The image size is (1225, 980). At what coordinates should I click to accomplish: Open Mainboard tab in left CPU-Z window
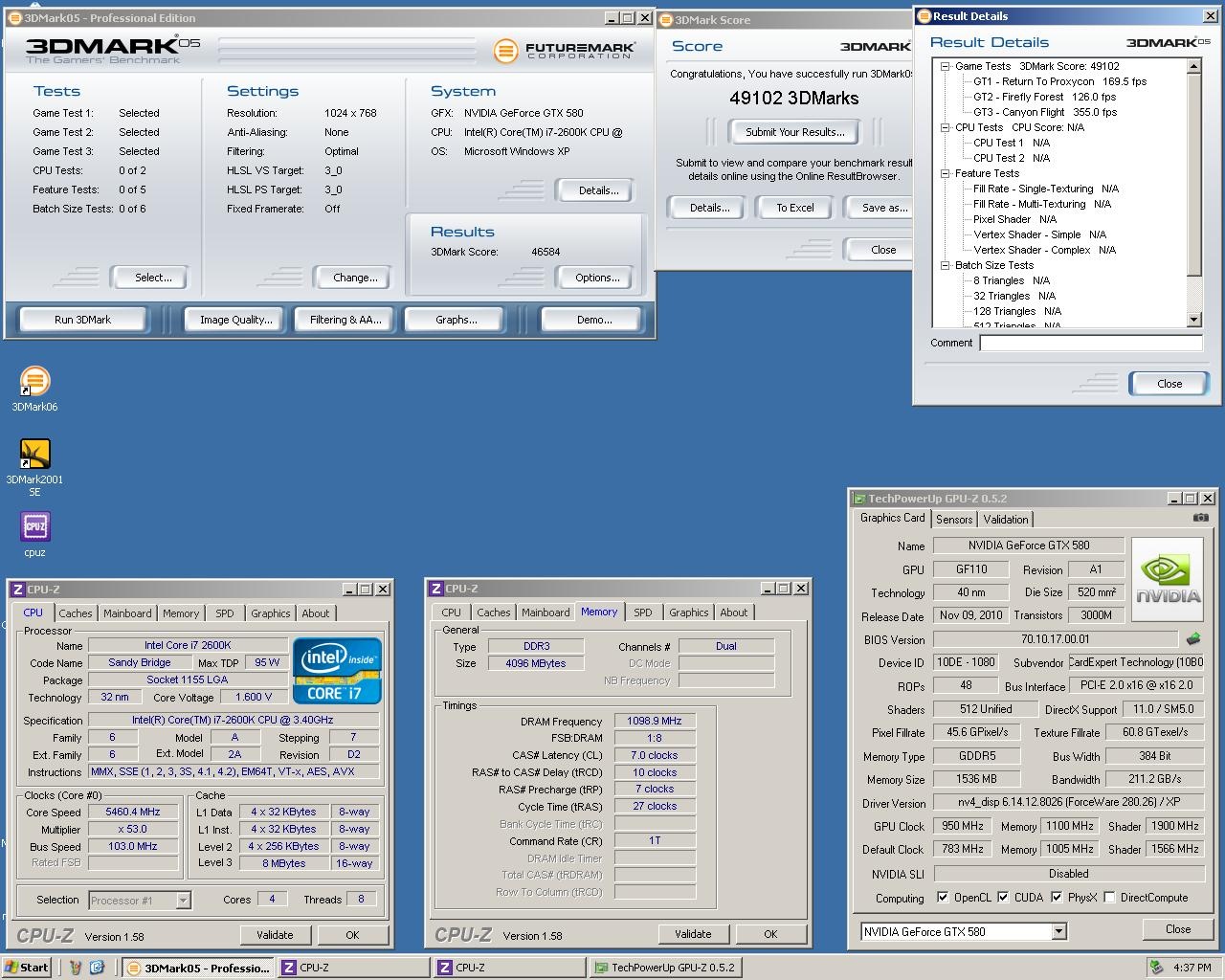(x=127, y=613)
